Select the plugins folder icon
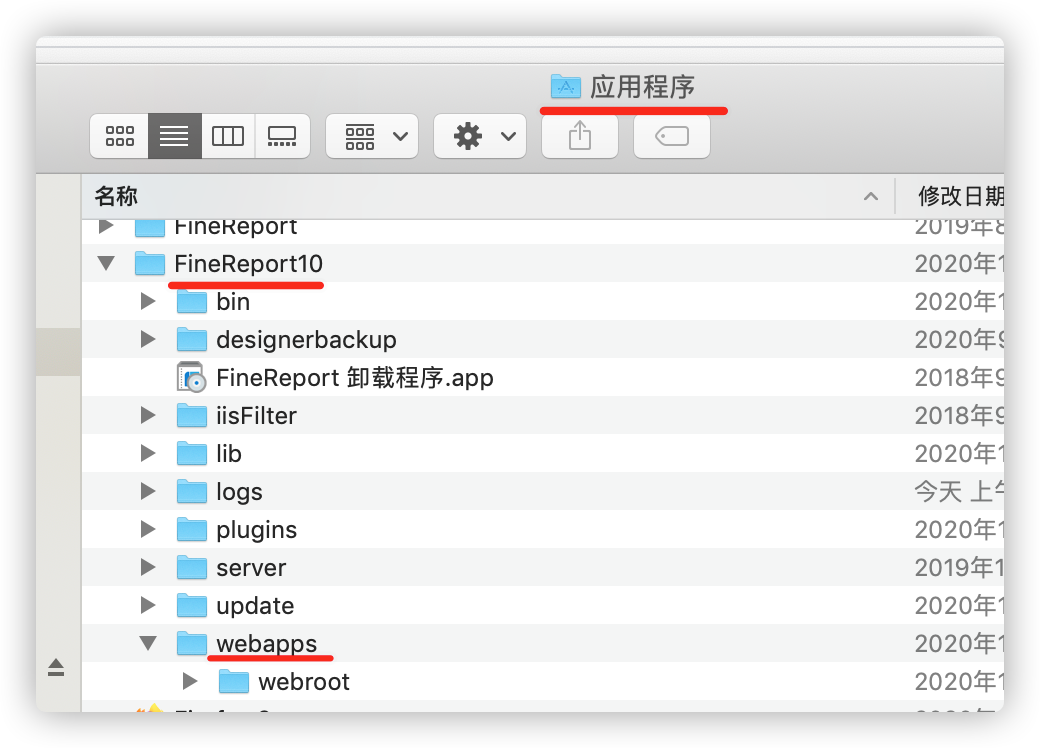This screenshot has height=748, width=1040. 192,529
